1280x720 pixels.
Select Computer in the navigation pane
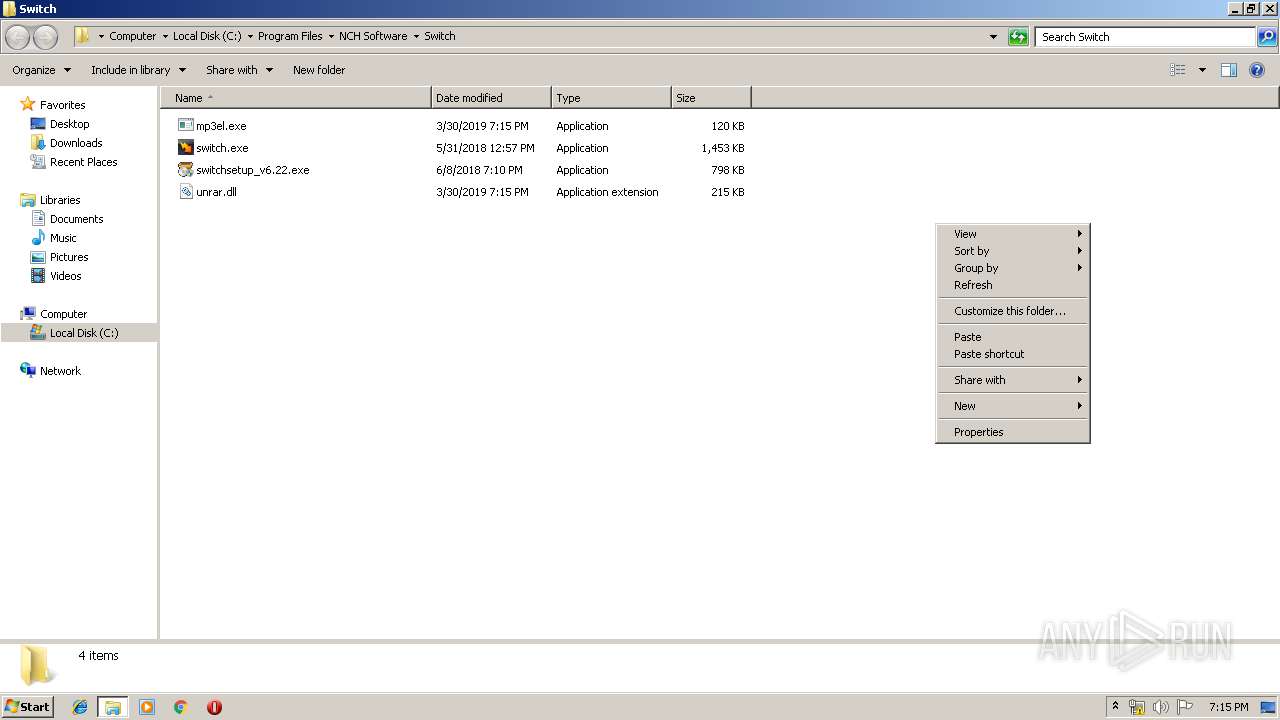click(63, 314)
